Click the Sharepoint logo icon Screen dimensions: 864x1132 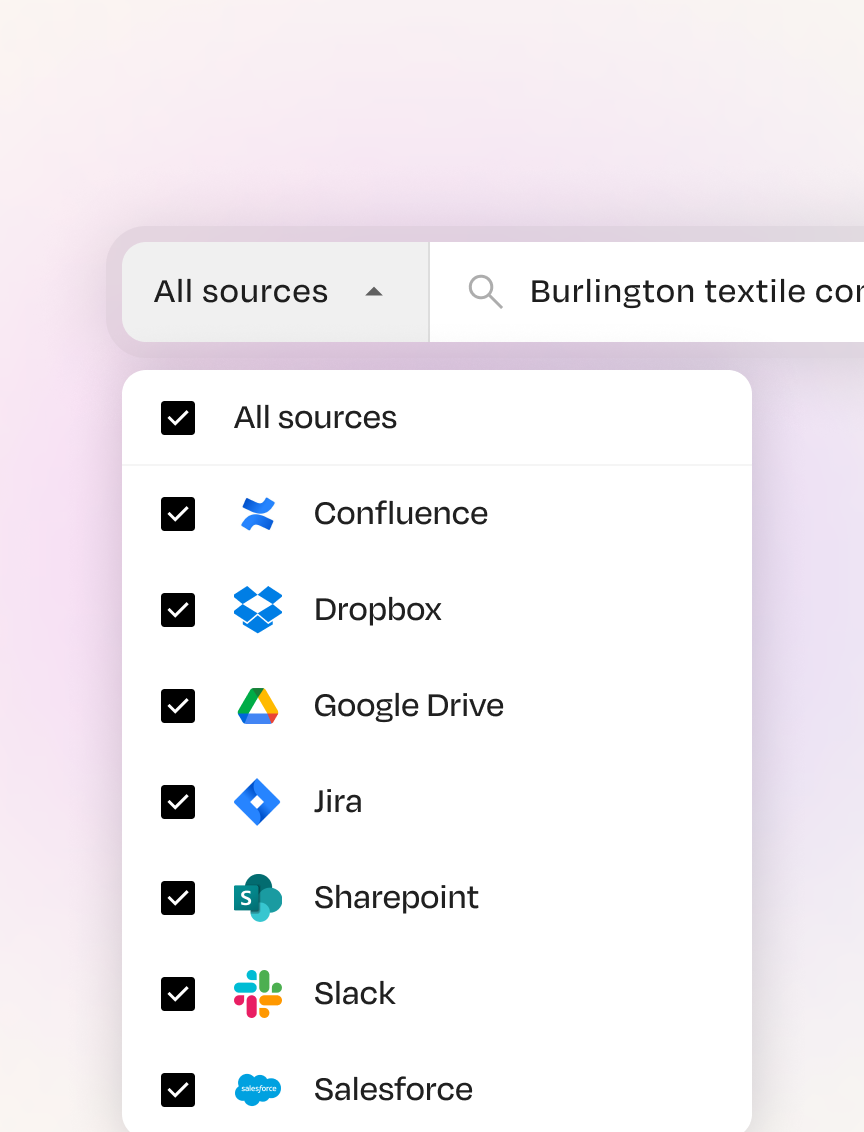pyautogui.click(x=258, y=898)
